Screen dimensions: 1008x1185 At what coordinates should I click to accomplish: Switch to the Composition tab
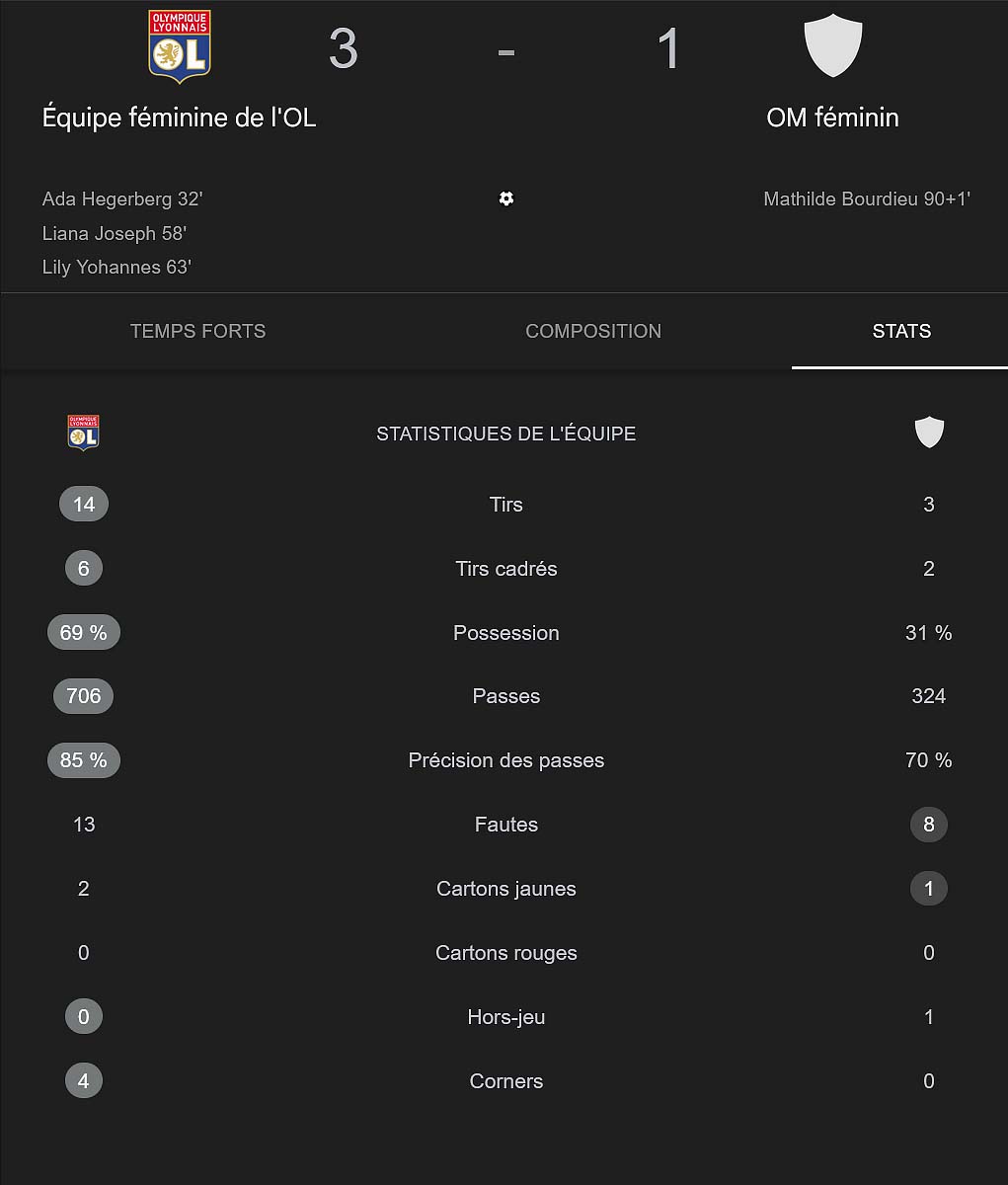click(593, 331)
